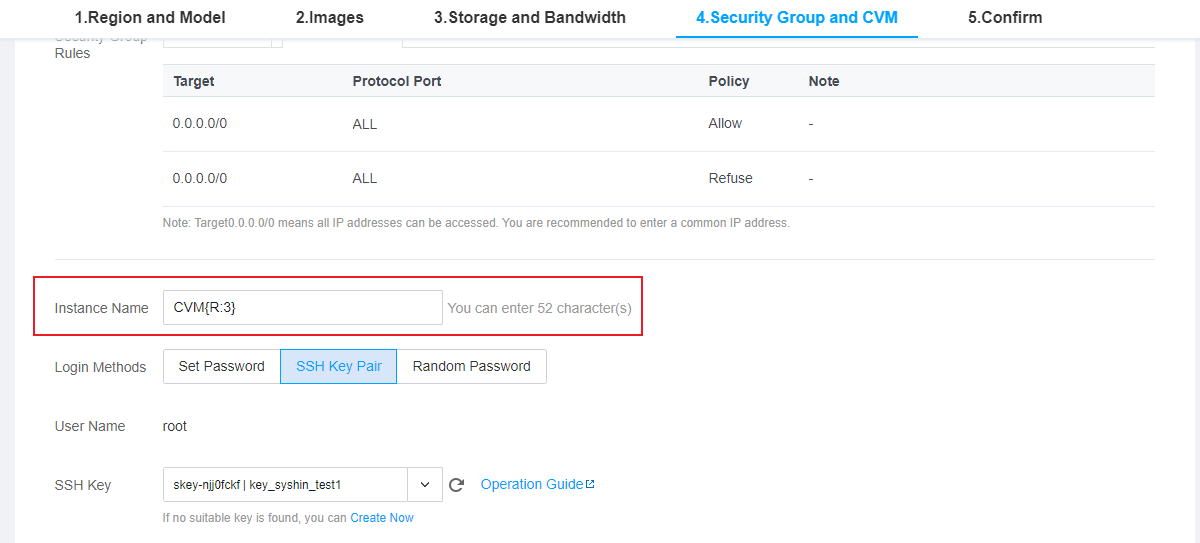The height and width of the screenshot is (543, 1200).
Task: Open the skey-njj0fckf key selector
Action: (x=285, y=485)
